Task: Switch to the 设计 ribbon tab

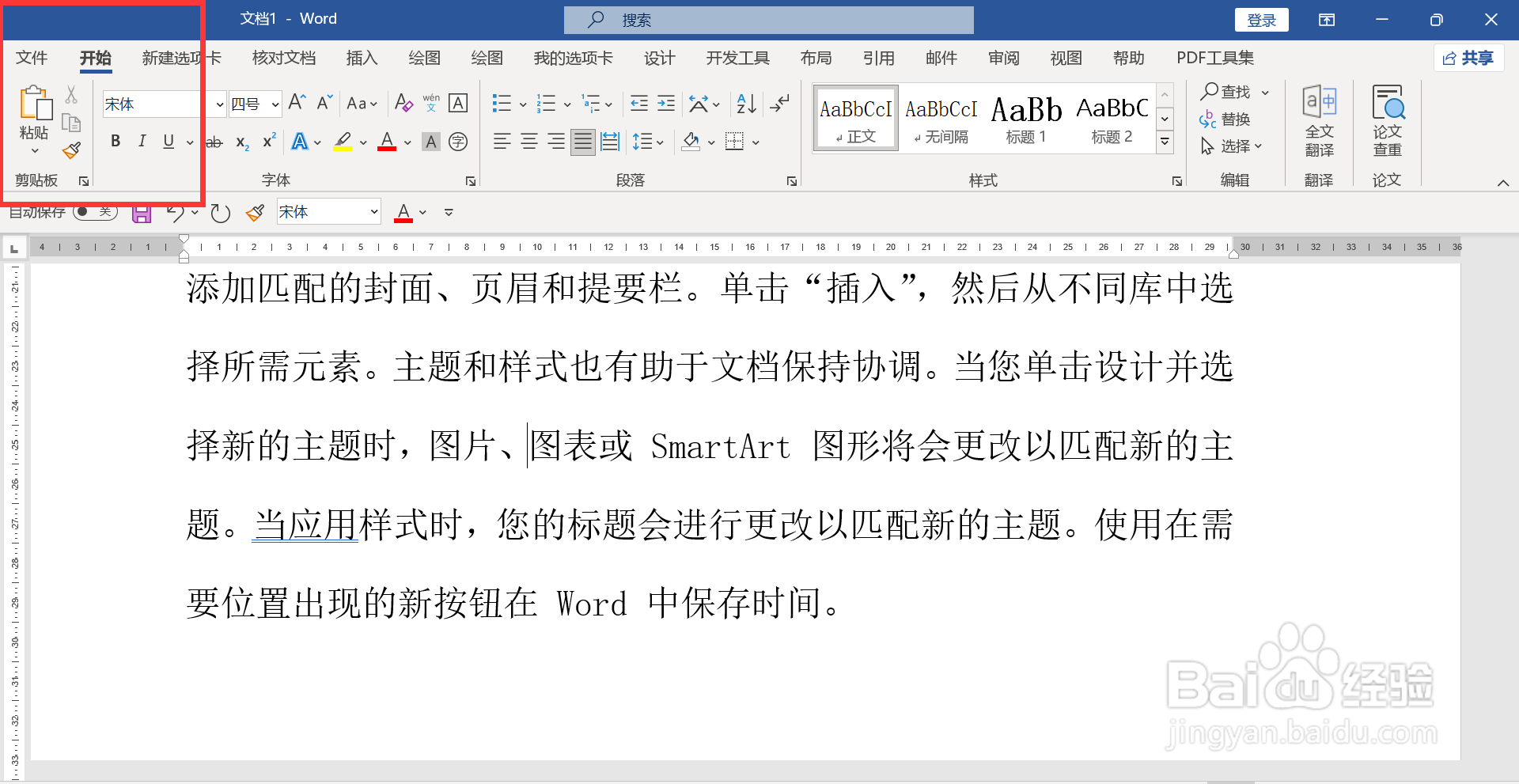Action: [x=659, y=58]
